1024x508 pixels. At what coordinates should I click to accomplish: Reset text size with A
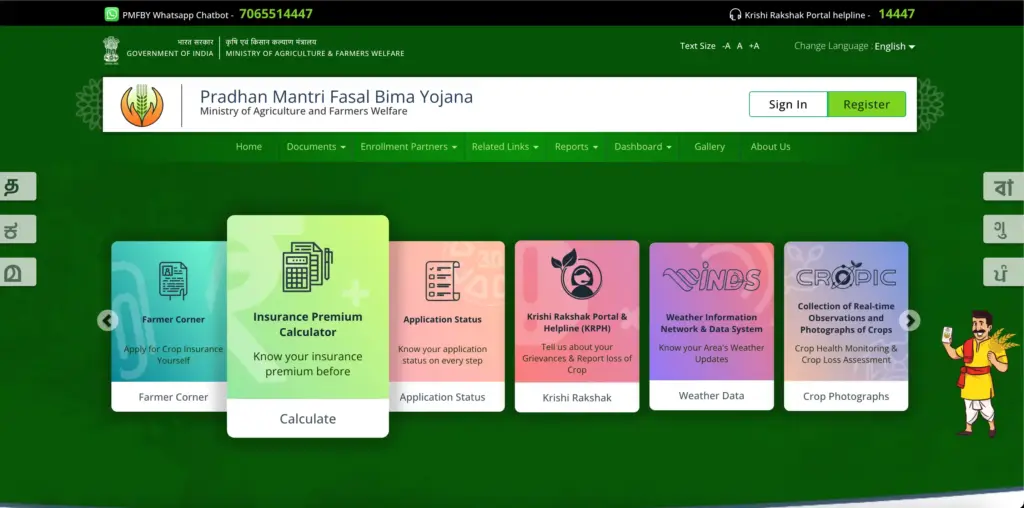point(740,46)
